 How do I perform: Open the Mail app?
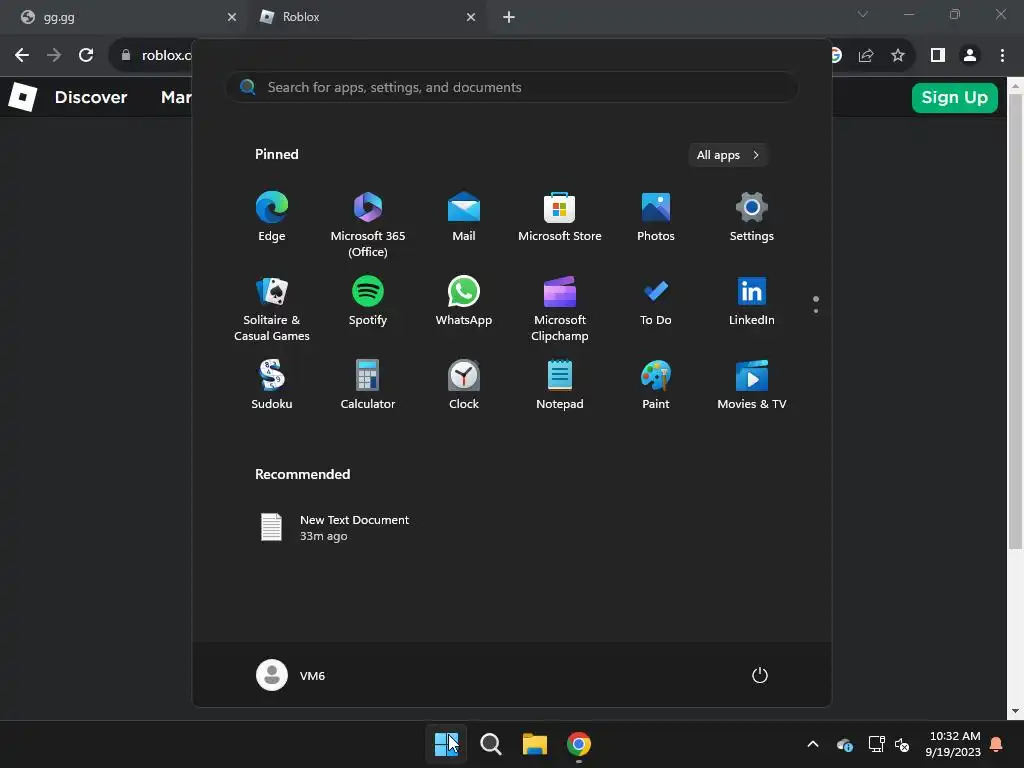464,217
